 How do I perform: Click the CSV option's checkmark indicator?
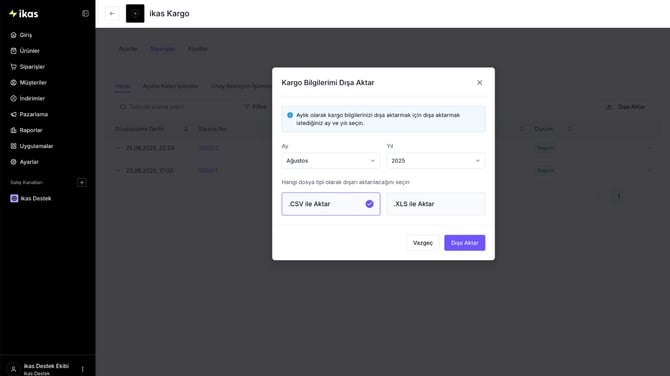pyautogui.click(x=370, y=204)
